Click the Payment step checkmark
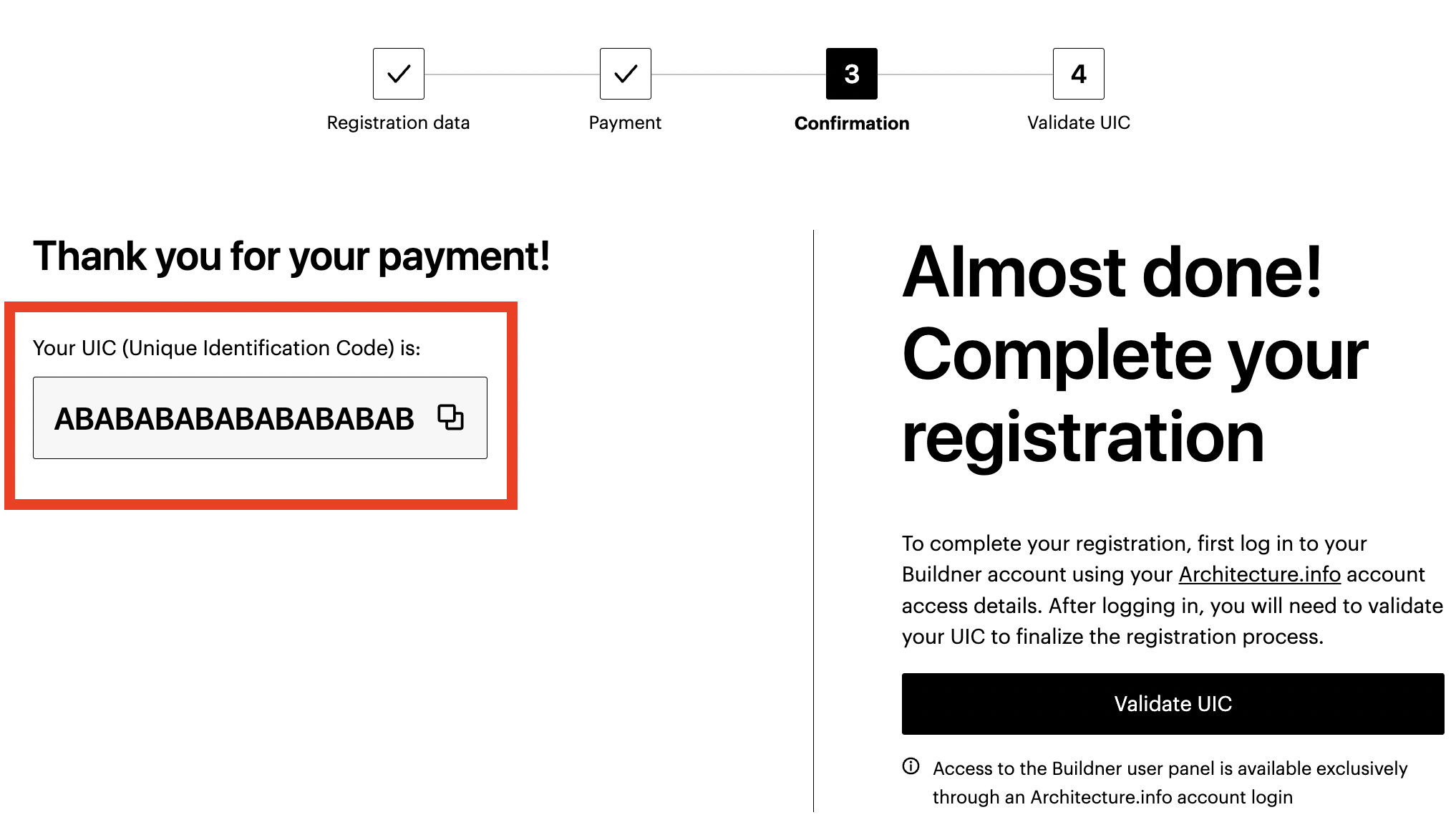Screen dimensions: 1456x825 pos(626,74)
